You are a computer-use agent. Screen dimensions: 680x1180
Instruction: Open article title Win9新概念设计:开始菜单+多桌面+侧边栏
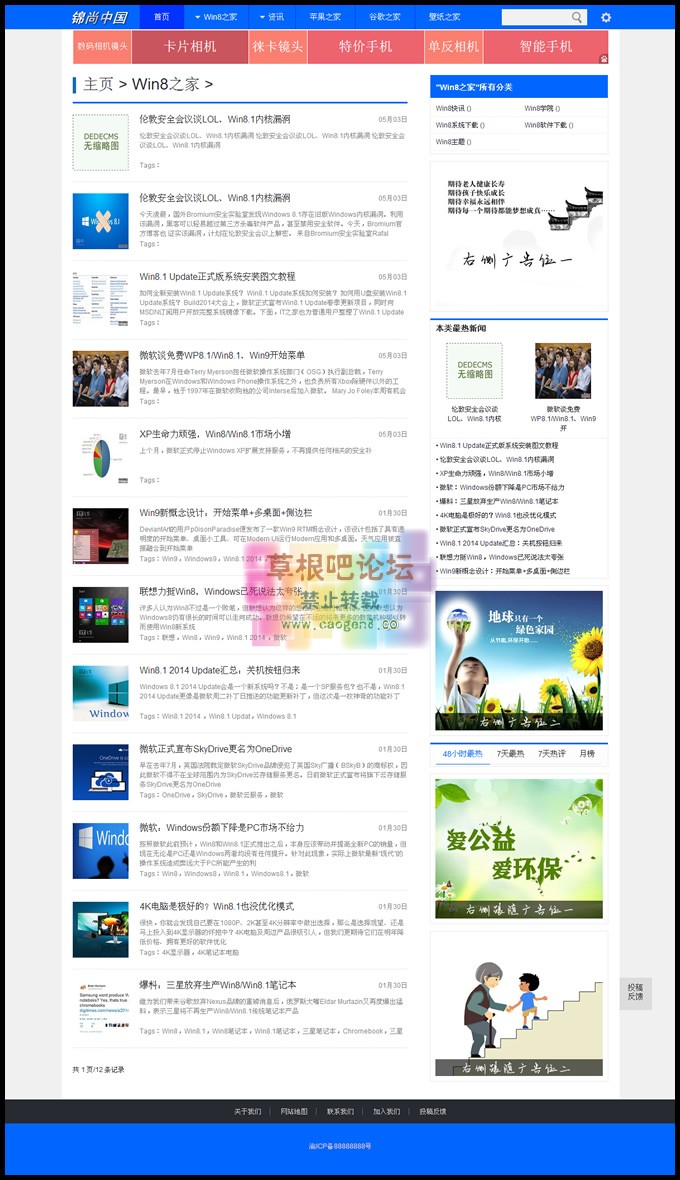226,512
